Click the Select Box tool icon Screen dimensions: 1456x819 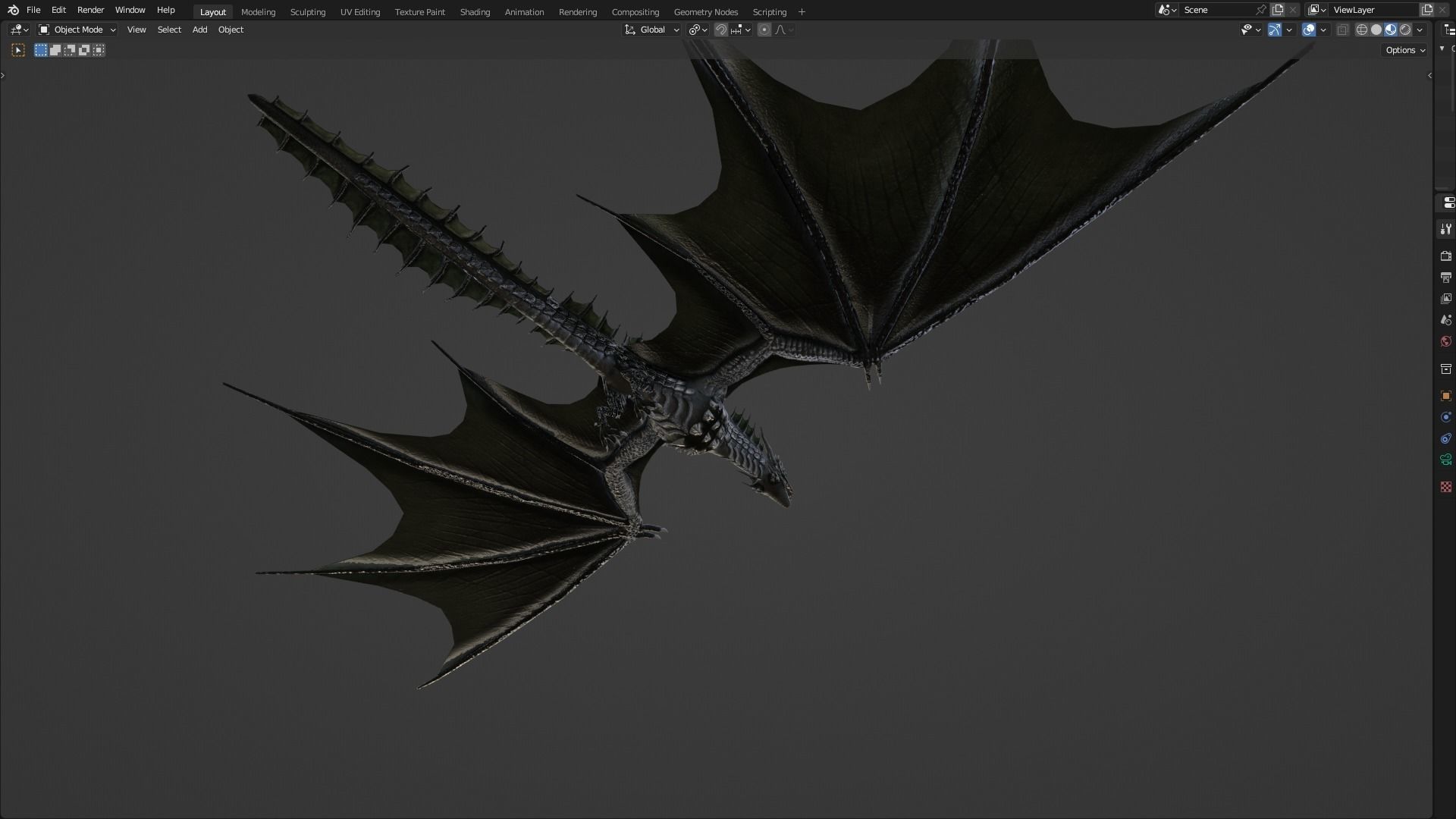coord(18,50)
